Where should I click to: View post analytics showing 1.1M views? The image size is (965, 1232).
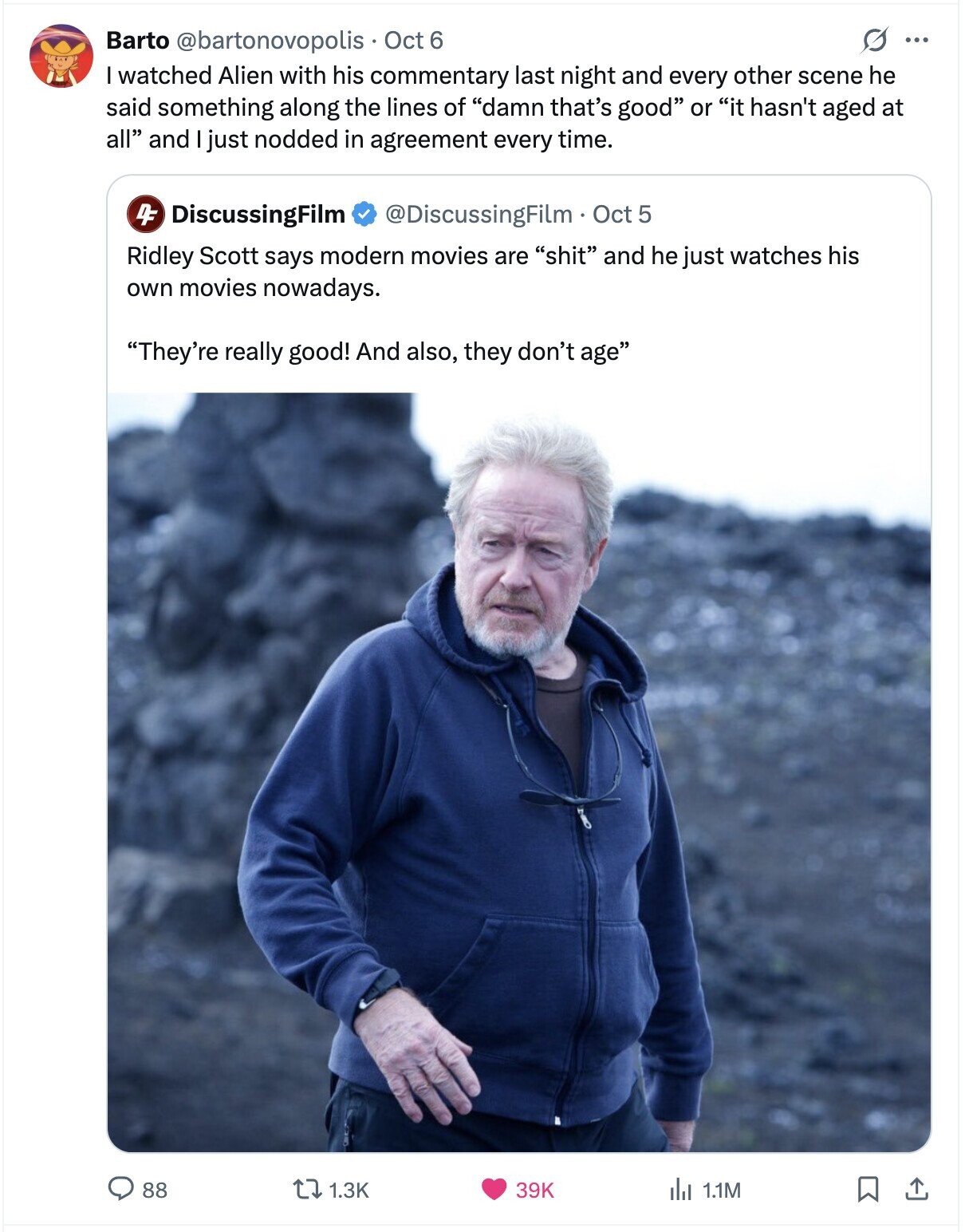click(680, 1190)
